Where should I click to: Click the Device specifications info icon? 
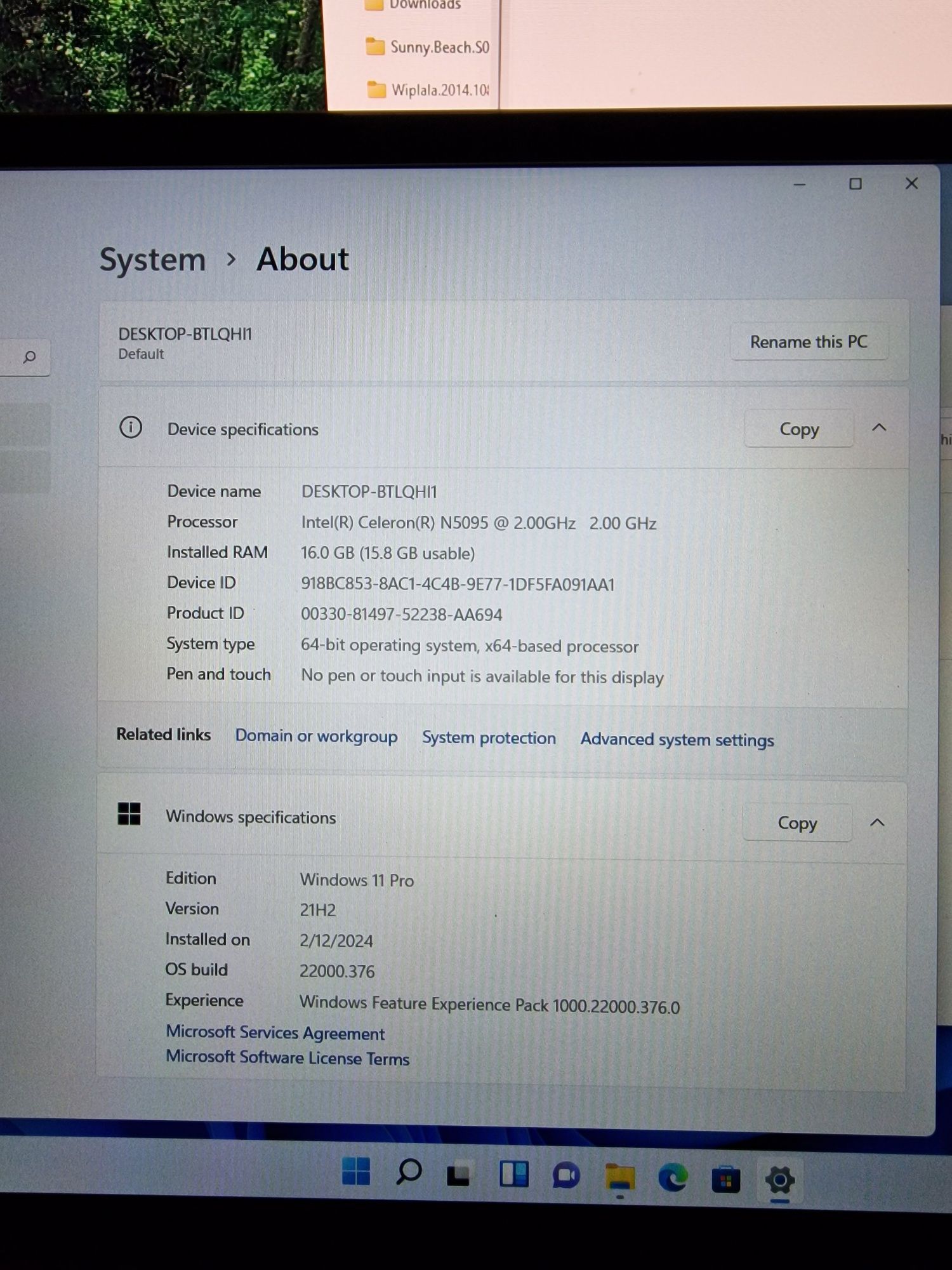[x=131, y=427]
